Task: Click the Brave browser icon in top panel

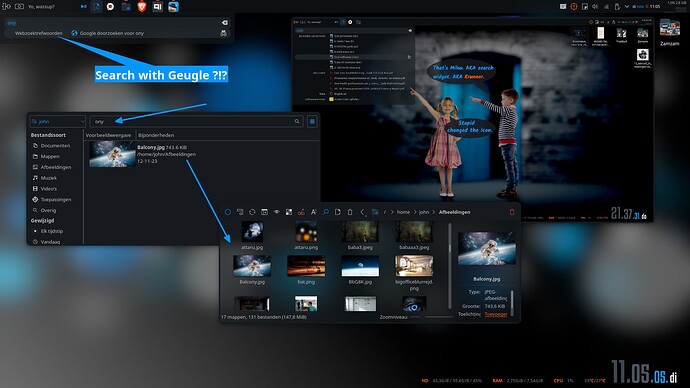Action: pyautogui.click(x=141, y=7)
